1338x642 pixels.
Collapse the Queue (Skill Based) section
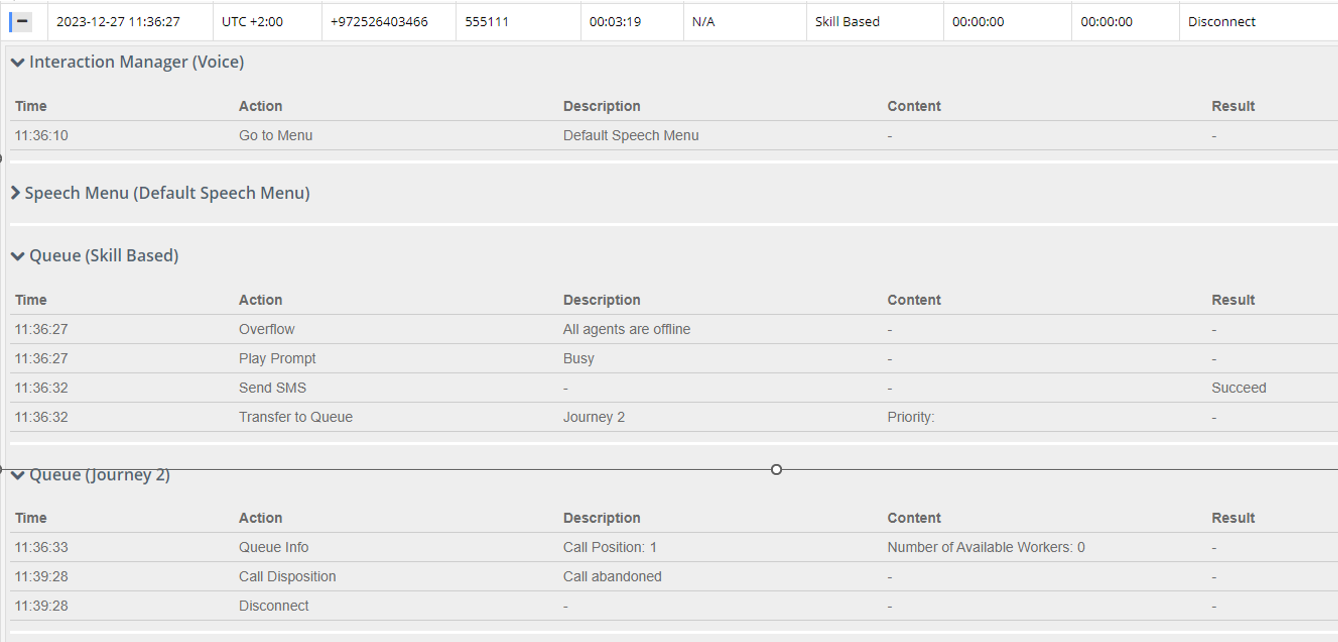[x=18, y=256]
